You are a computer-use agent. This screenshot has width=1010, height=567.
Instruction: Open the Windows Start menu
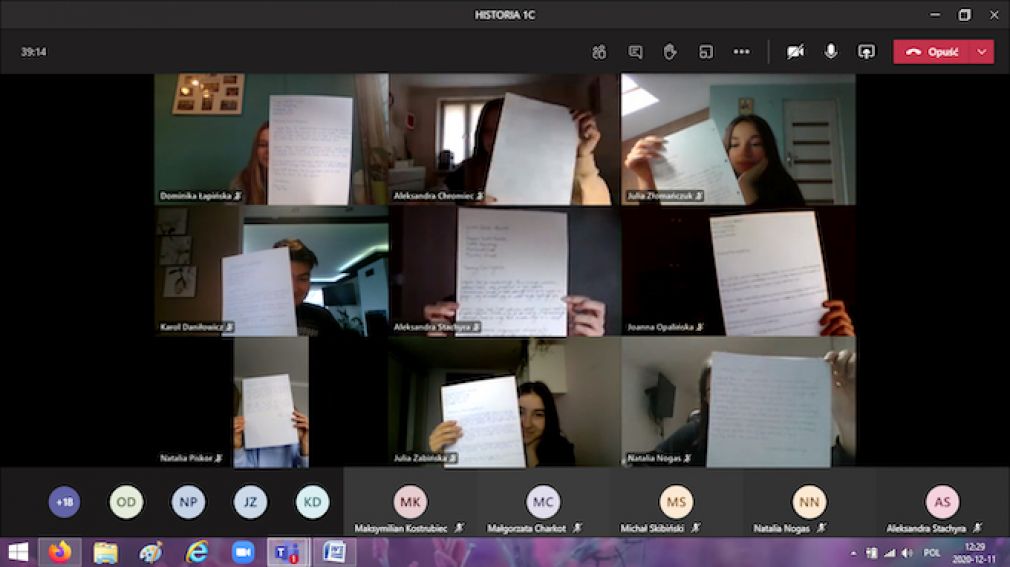click(18, 552)
